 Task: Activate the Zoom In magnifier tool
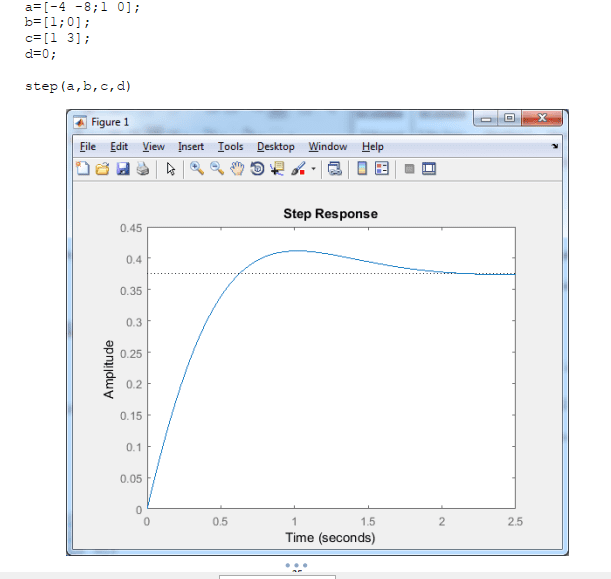click(x=197, y=169)
